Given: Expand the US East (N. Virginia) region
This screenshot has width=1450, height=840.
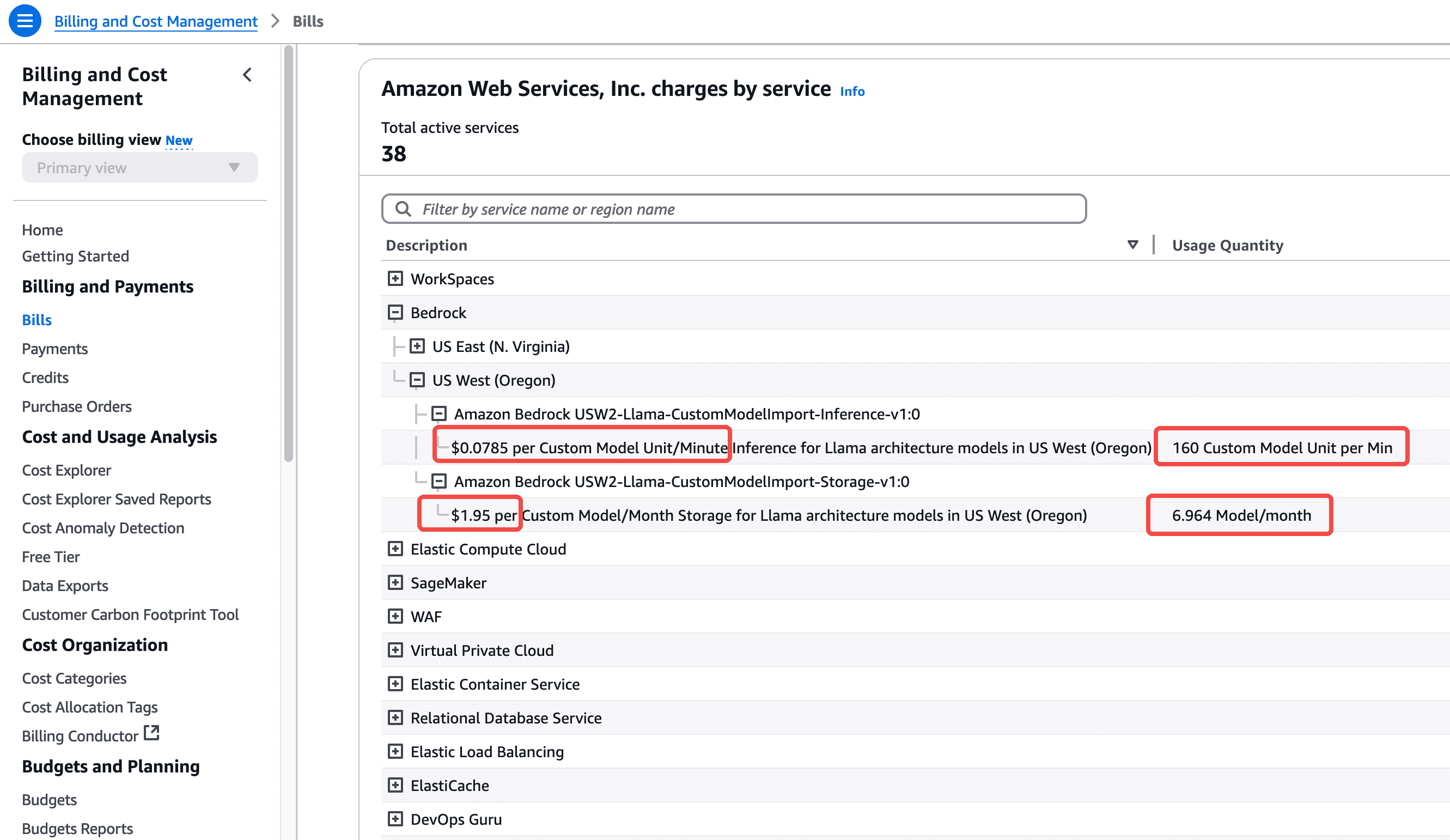Looking at the screenshot, I should (417, 346).
